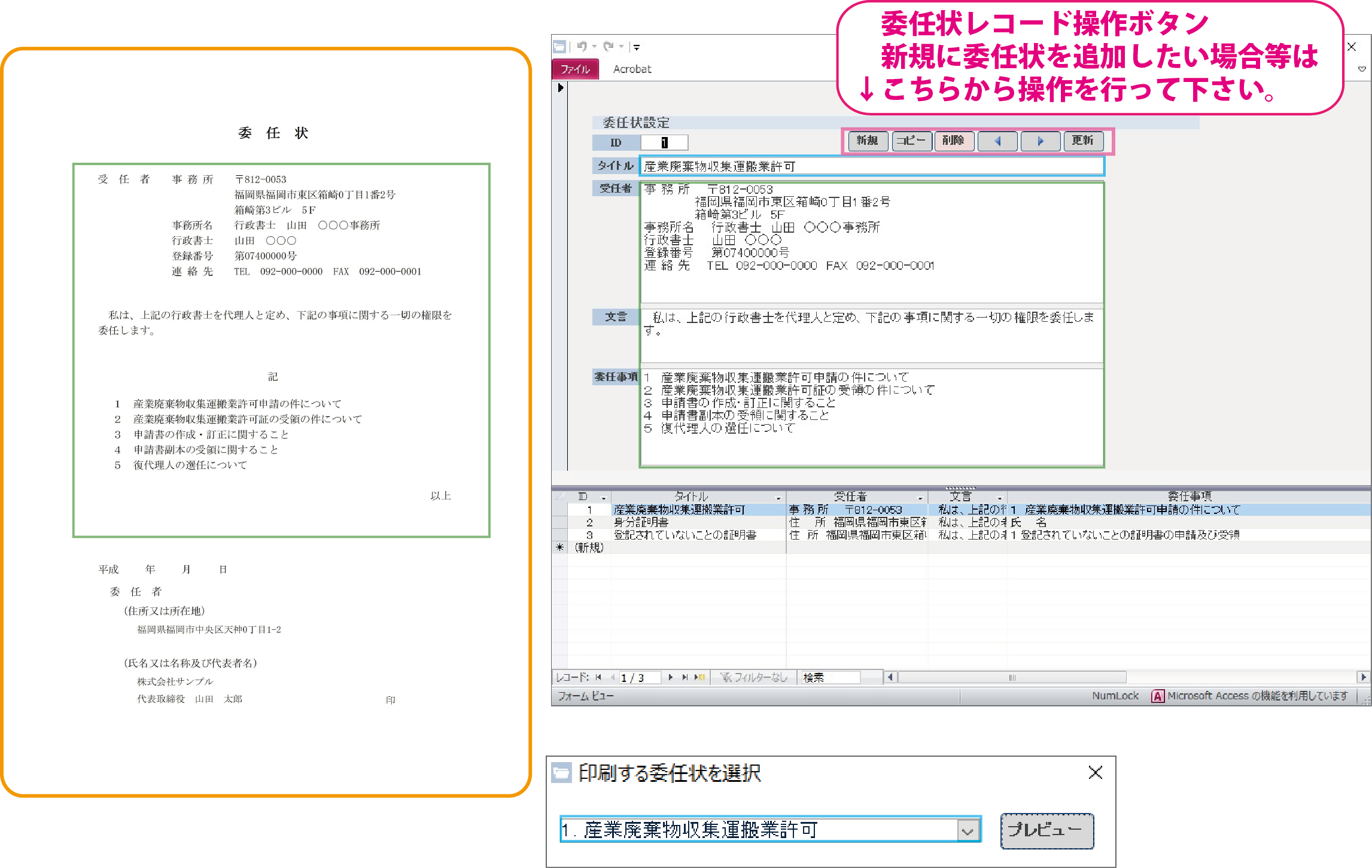1372x868 pixels.
Task: Click the 削除 button
Action: 954,141
